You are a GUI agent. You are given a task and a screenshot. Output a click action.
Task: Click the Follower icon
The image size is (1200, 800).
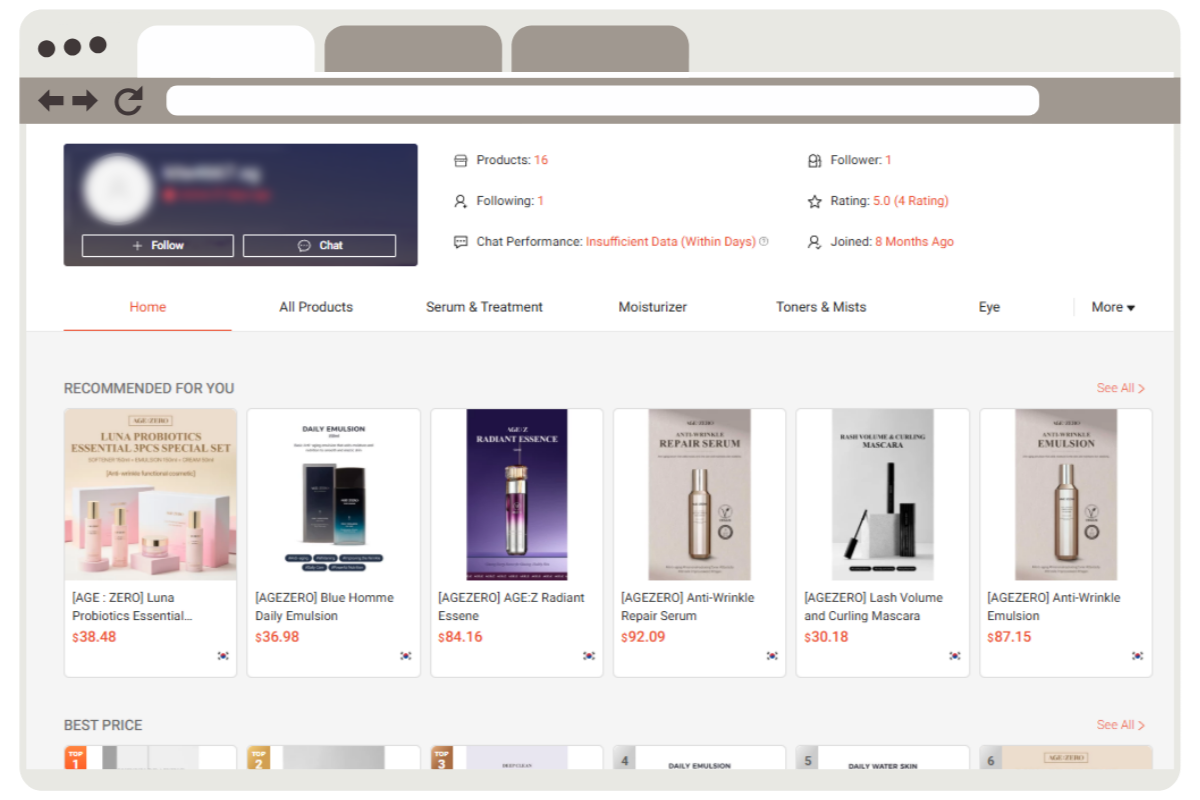click(814, 160)
